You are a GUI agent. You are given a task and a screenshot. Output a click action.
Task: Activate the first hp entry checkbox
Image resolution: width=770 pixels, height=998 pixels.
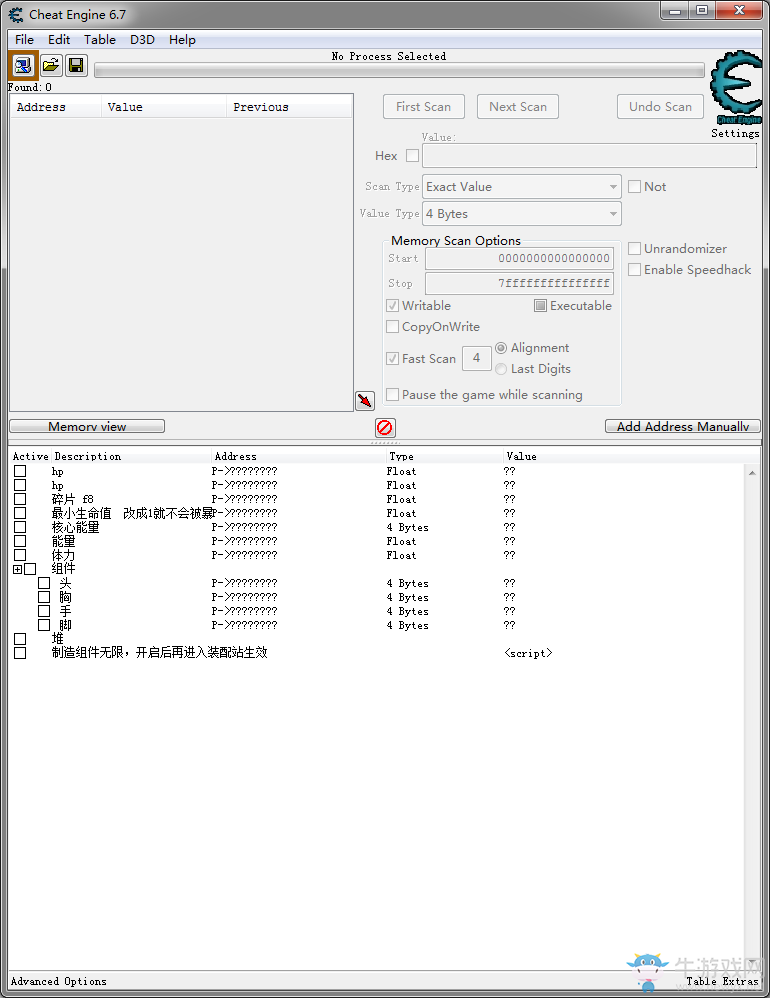click(x=20, y=471)
